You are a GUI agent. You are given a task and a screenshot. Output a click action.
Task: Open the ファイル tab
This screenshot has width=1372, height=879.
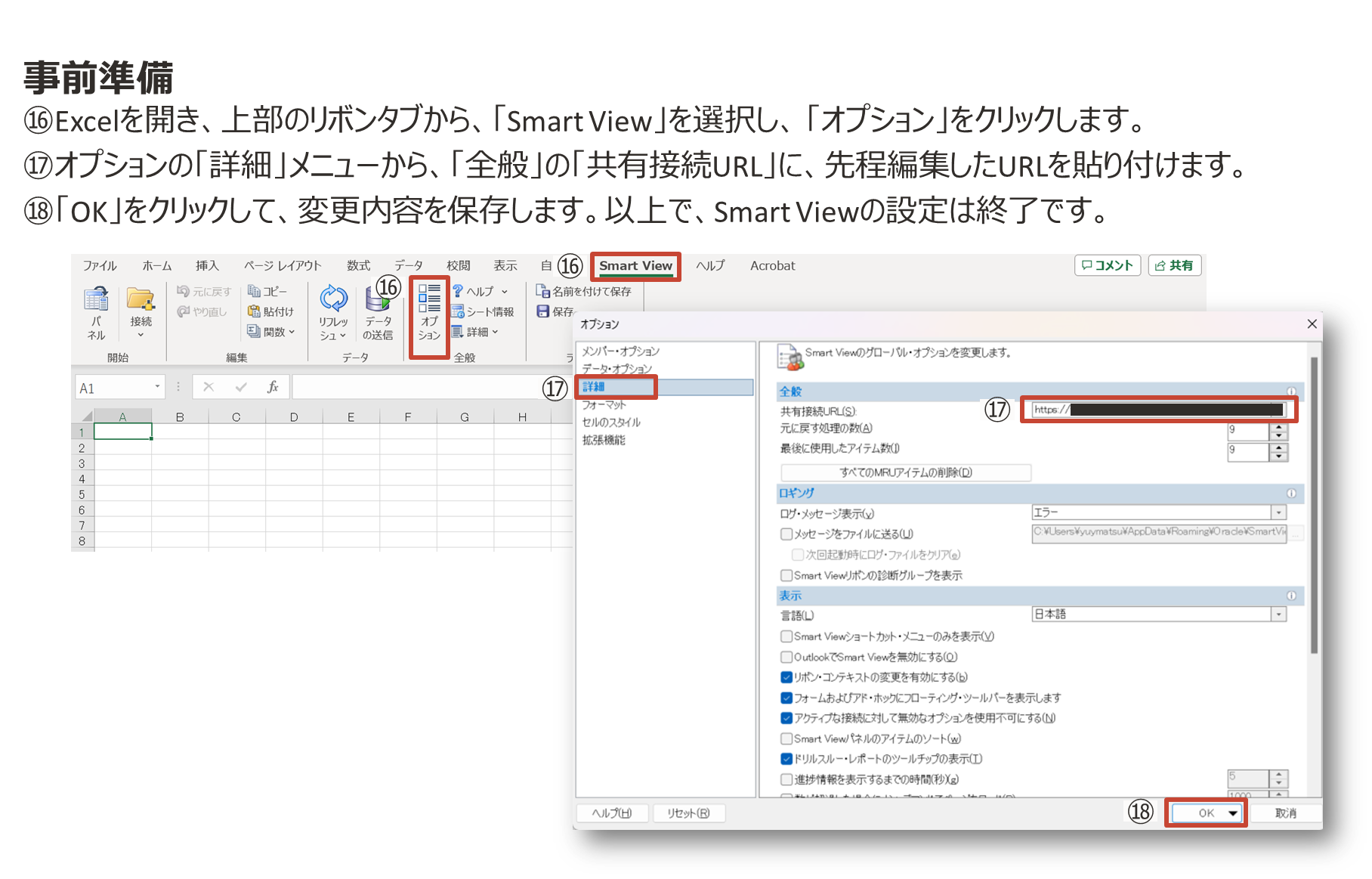[100, 266]
